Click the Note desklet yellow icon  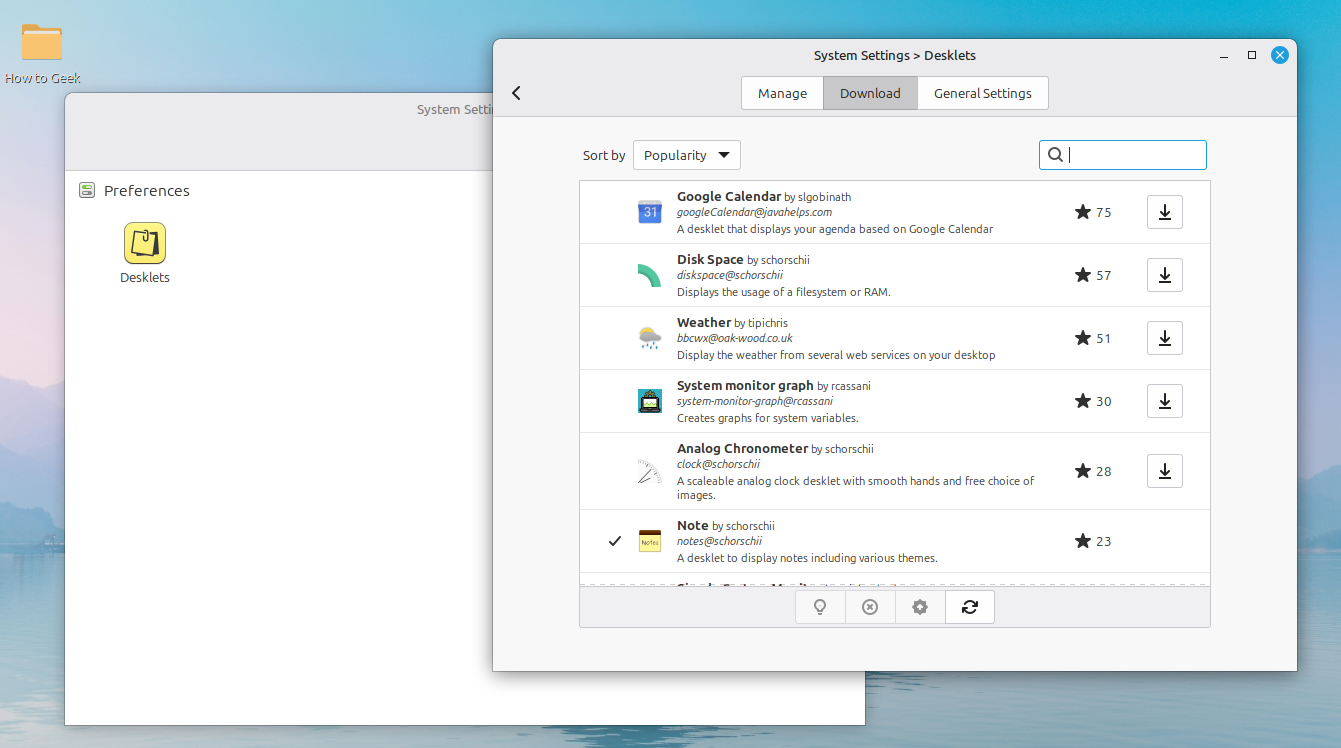point(650,541)
